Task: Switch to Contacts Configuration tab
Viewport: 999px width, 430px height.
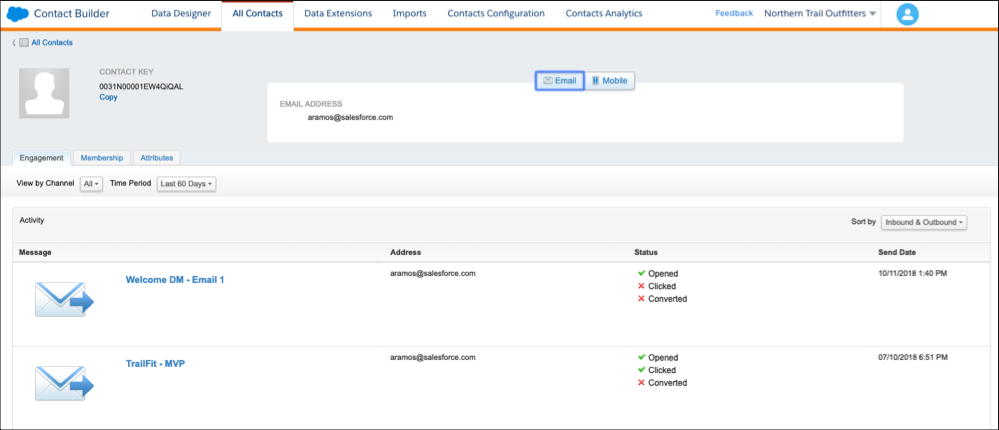Action: (496, 13)
